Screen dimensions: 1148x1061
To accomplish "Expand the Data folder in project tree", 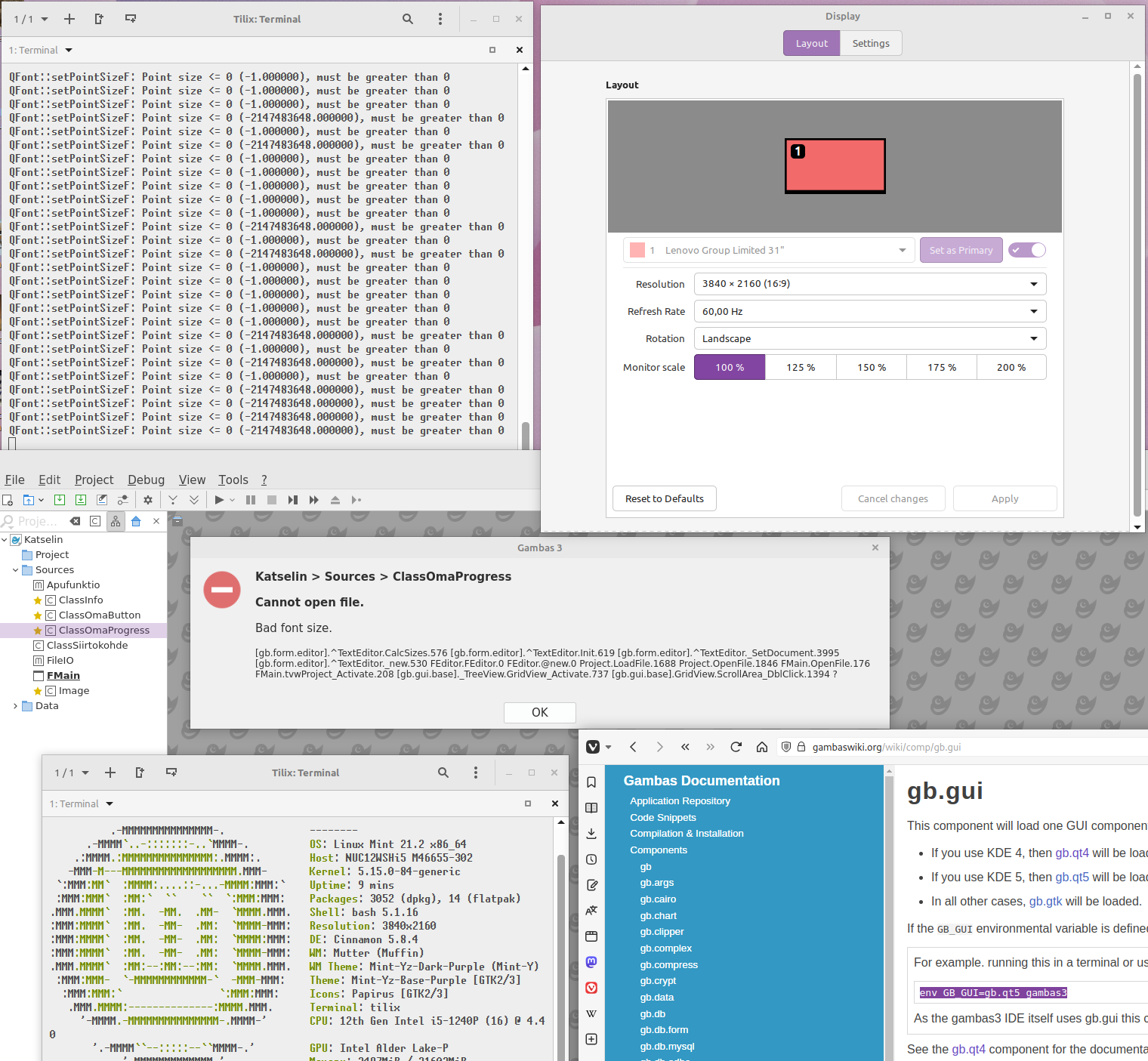I will pos(15,706).
